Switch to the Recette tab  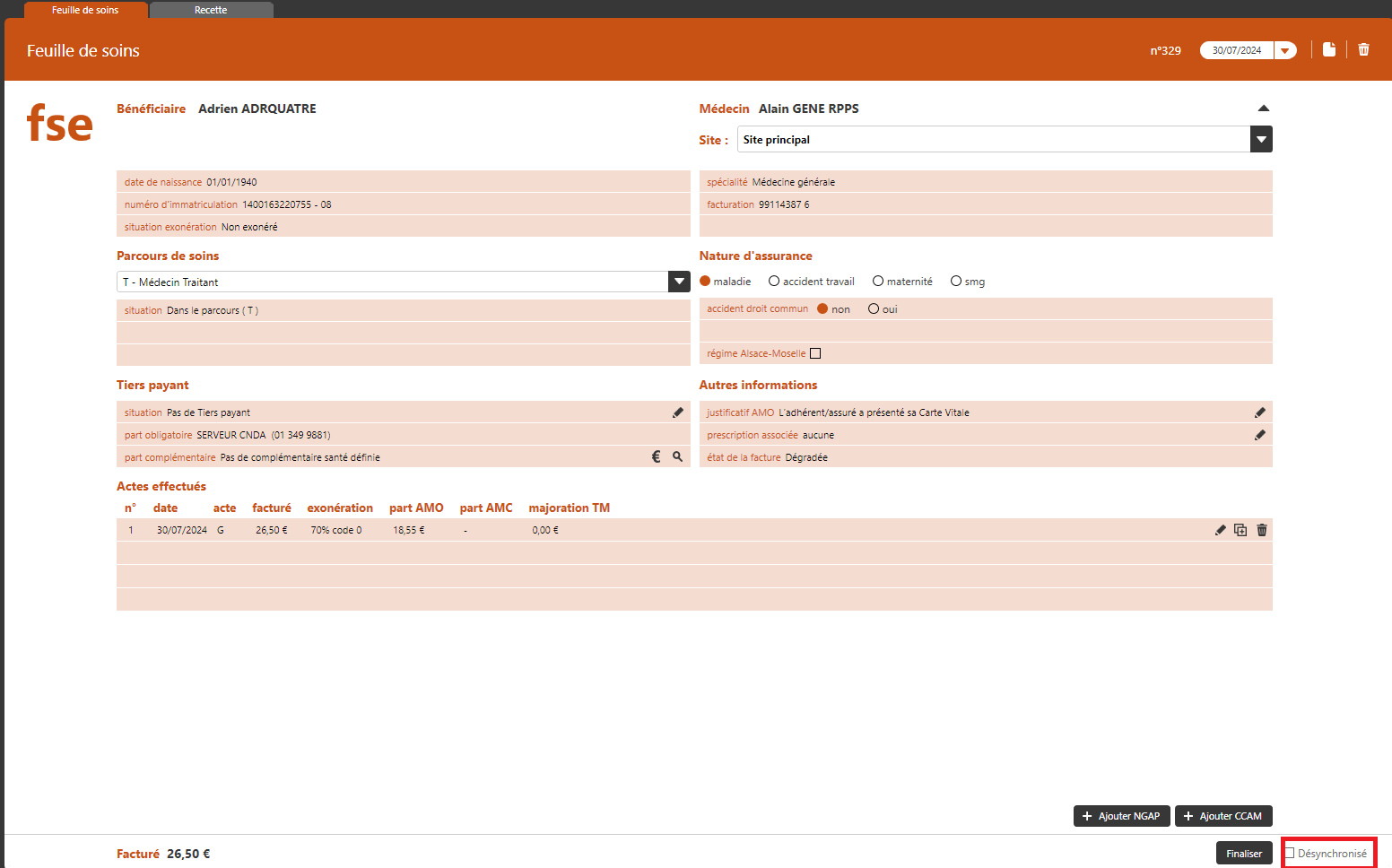211,10
